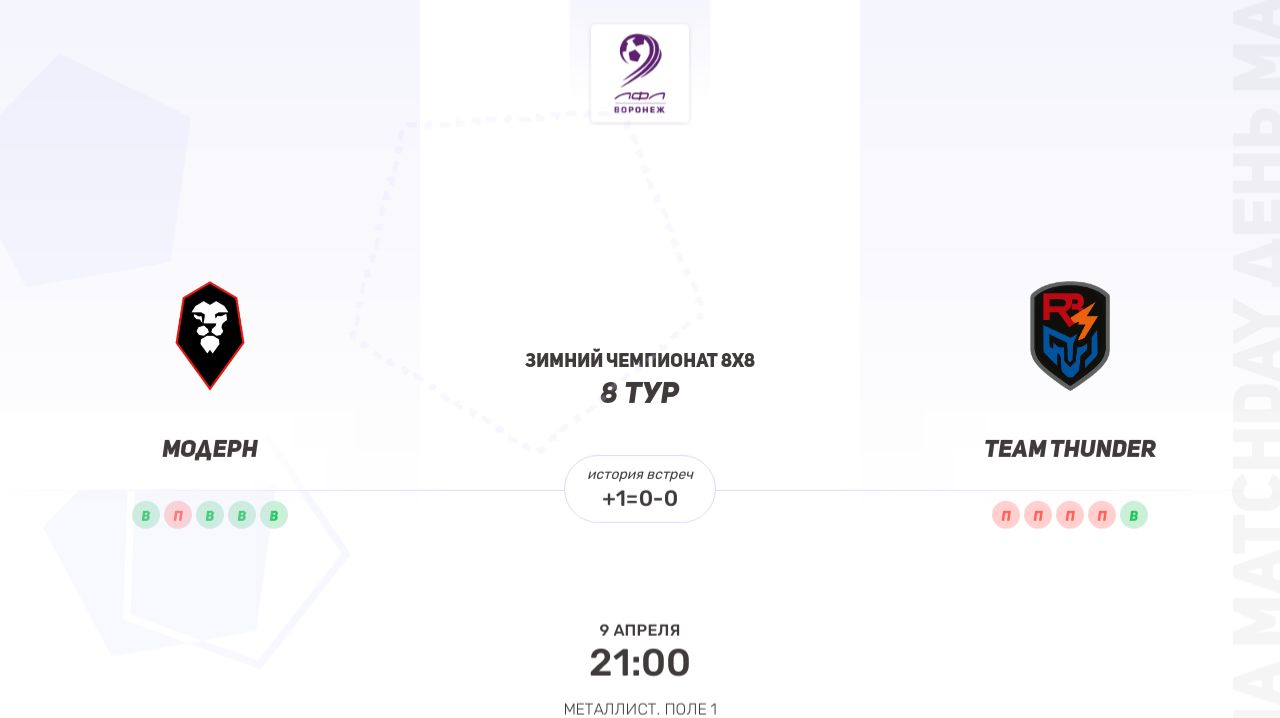
Task: Click Team Thunder's second loss badge (П)
Action: point(1038,515)
